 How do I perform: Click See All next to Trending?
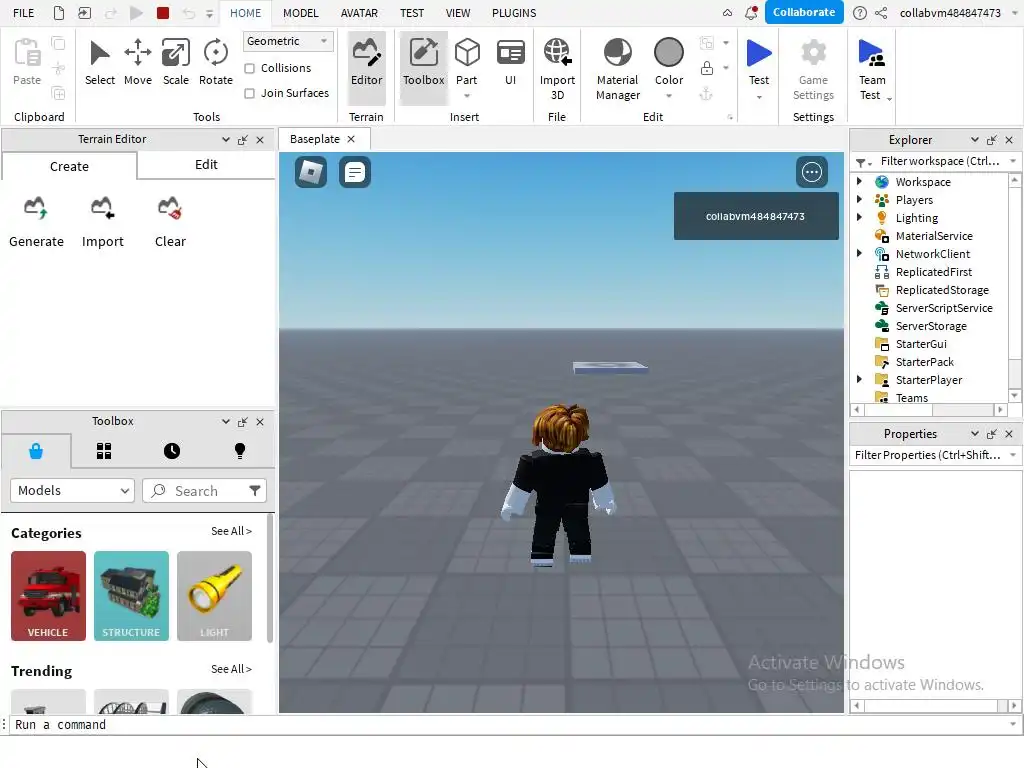[x=231, y=669]
